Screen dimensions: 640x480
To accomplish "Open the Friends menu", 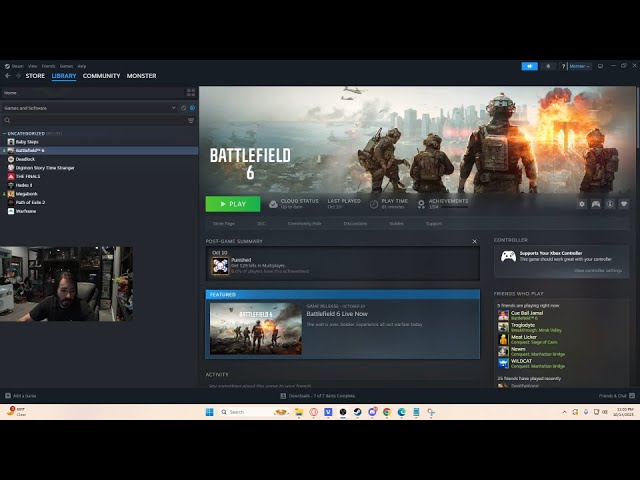I will [x=48, y=66].
